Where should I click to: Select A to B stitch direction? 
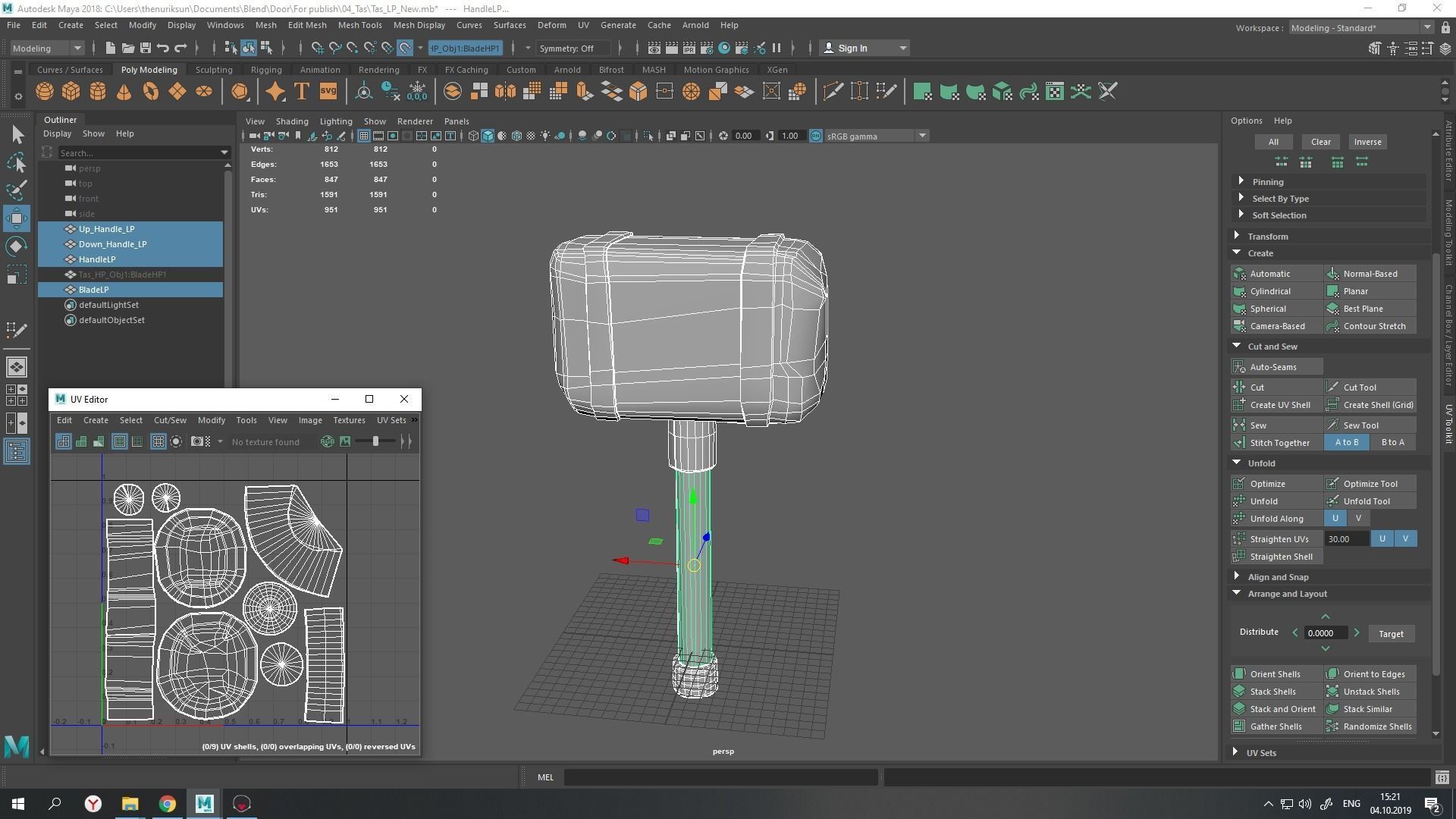click(x=1347, y=443)
